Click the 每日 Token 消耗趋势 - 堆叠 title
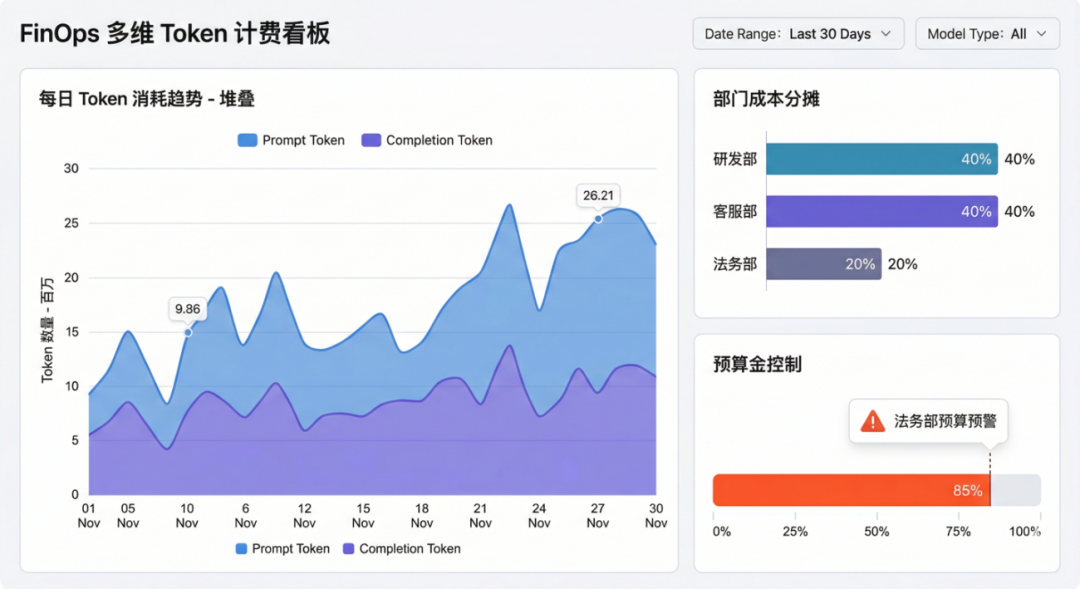 (147, 99)
